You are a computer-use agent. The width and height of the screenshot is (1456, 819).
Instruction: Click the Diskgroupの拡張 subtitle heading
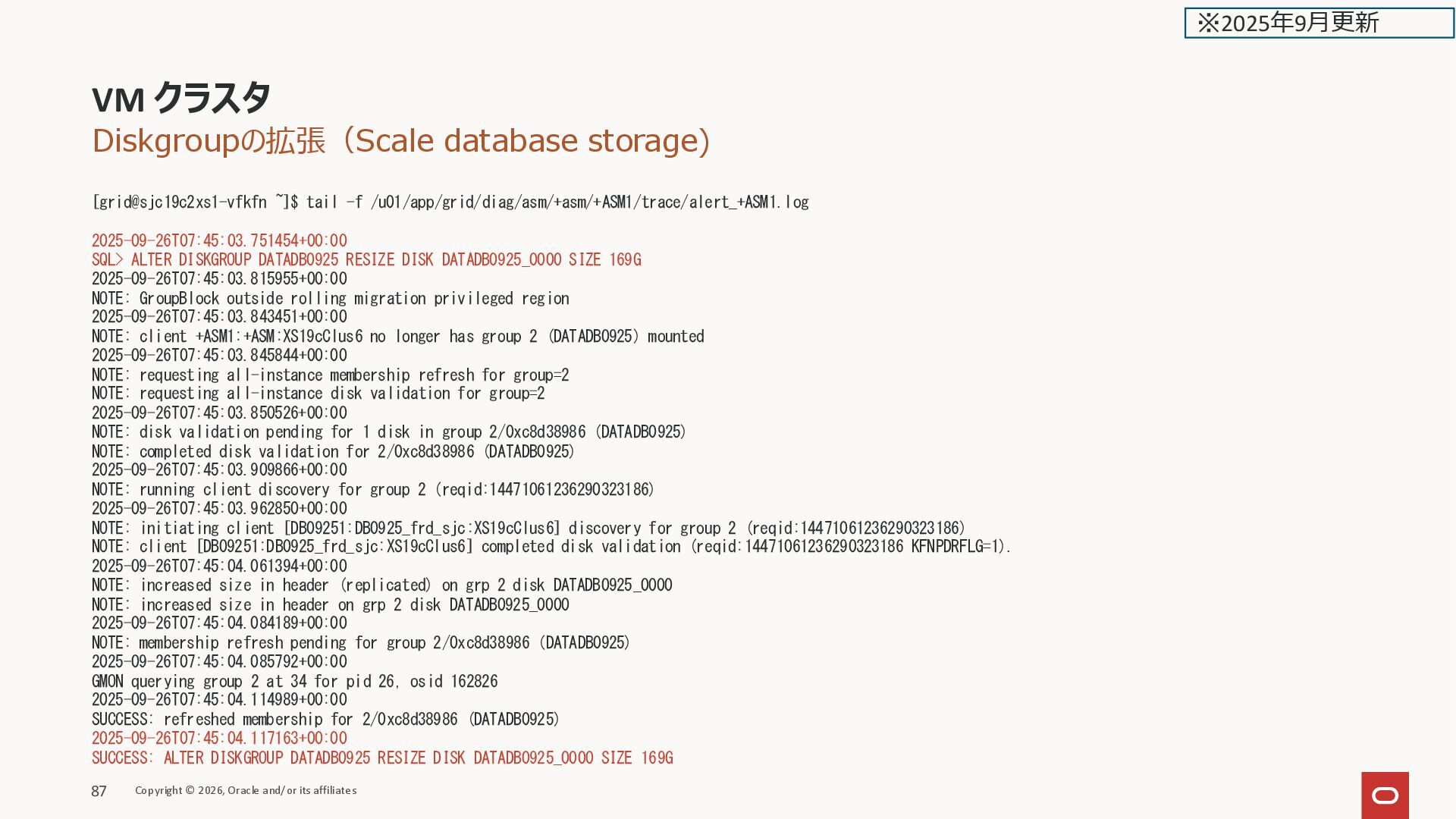click(x=401, y=141)
